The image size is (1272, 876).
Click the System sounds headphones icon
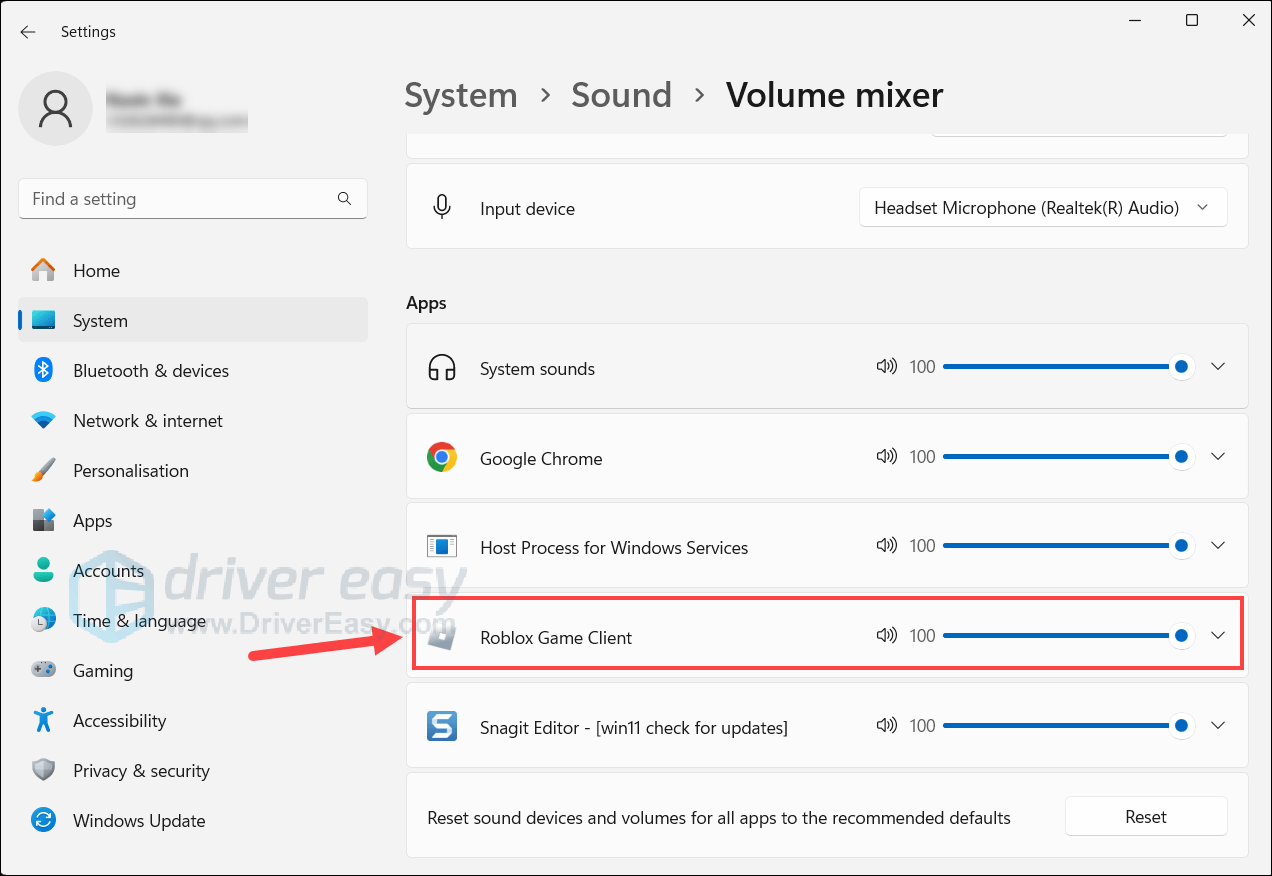click(441, 368)
